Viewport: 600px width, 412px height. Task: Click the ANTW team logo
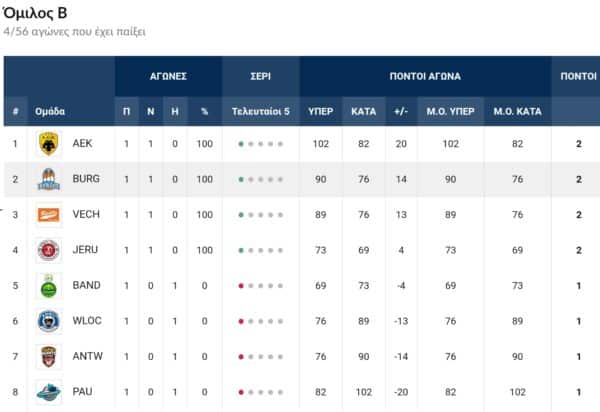coord(48,357)
